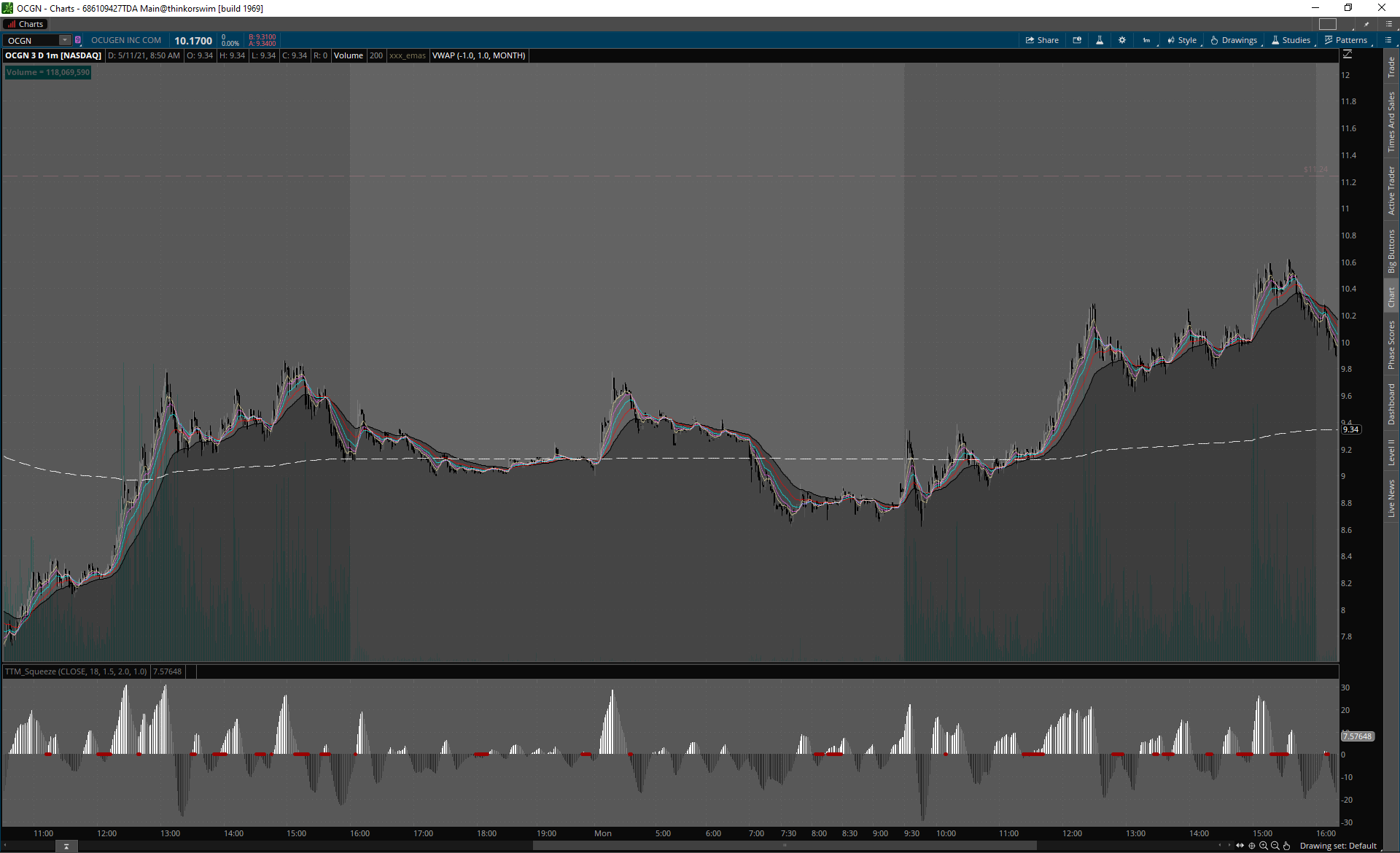Click the expand chart horizontally arrows icon

pyautogui.click(x=1240, y=846)
